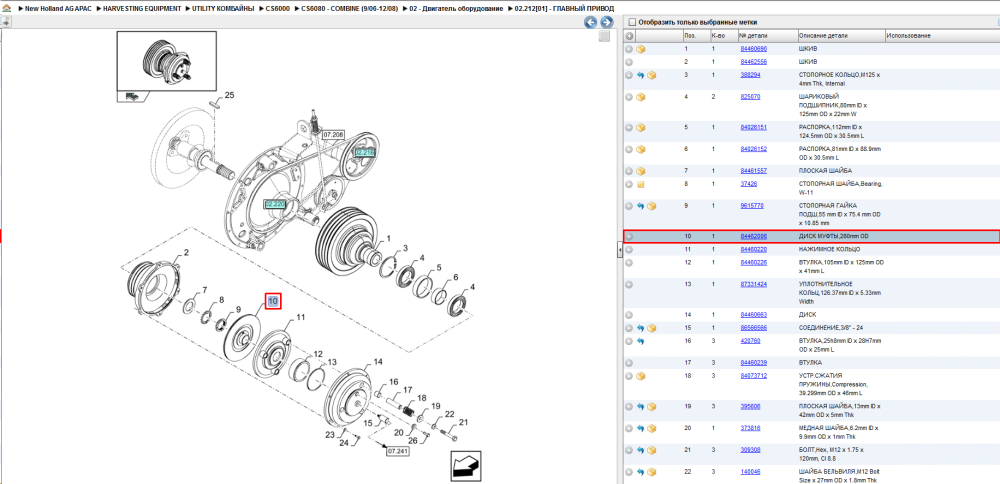Toggle round select button for position 1 row
The image size is (1000, 484).
(629, 49)
